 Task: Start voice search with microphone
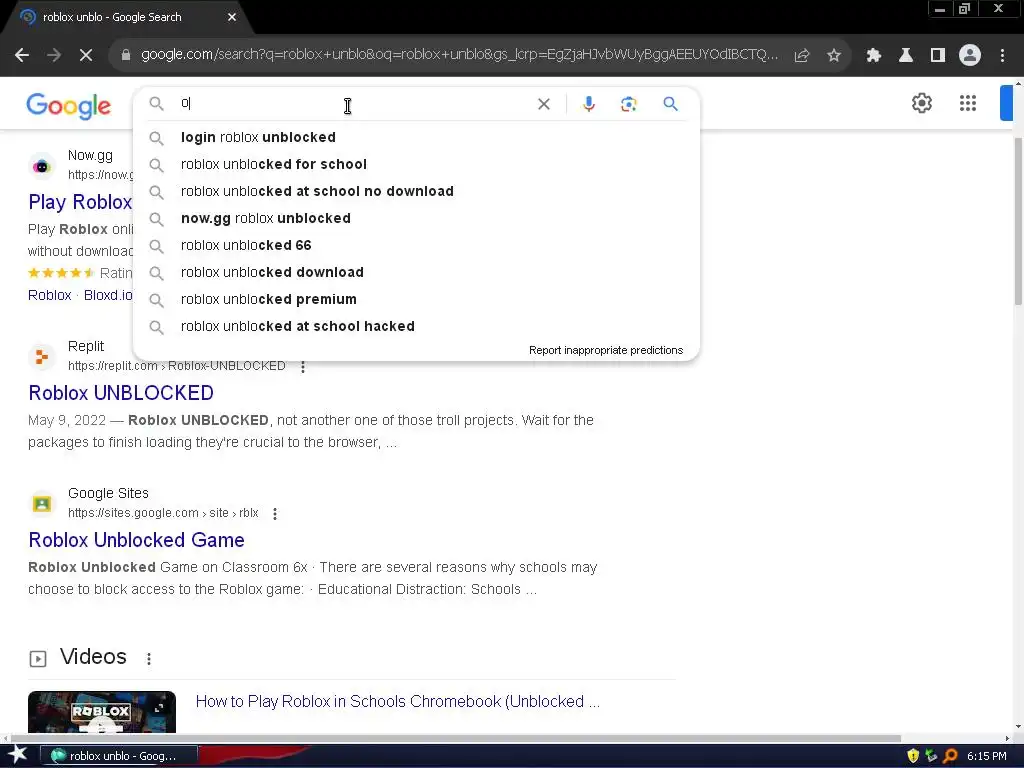(x=589, y=104)
